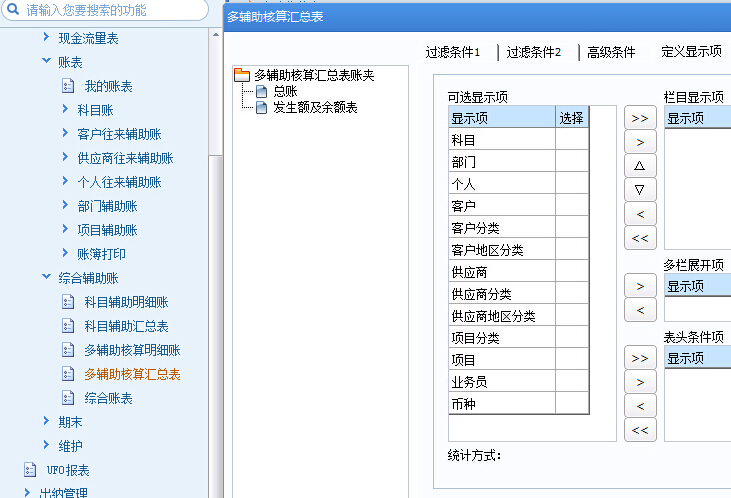Add item to 多栏展开项 (>)
The width and height of the screenshot is (731, 498).
click(640, 286)
